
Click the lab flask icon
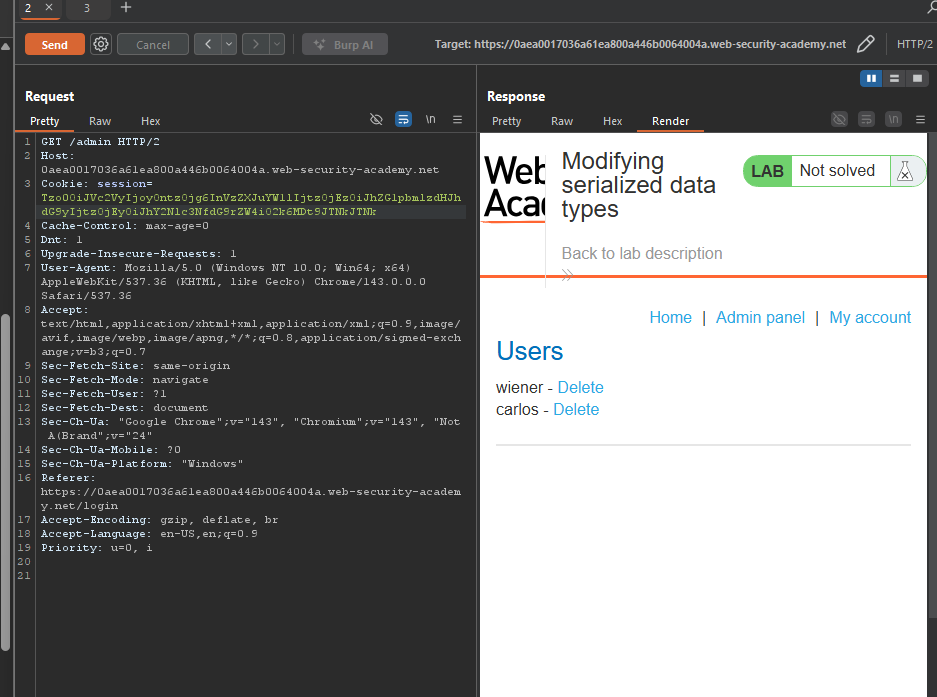coord(905,171)
